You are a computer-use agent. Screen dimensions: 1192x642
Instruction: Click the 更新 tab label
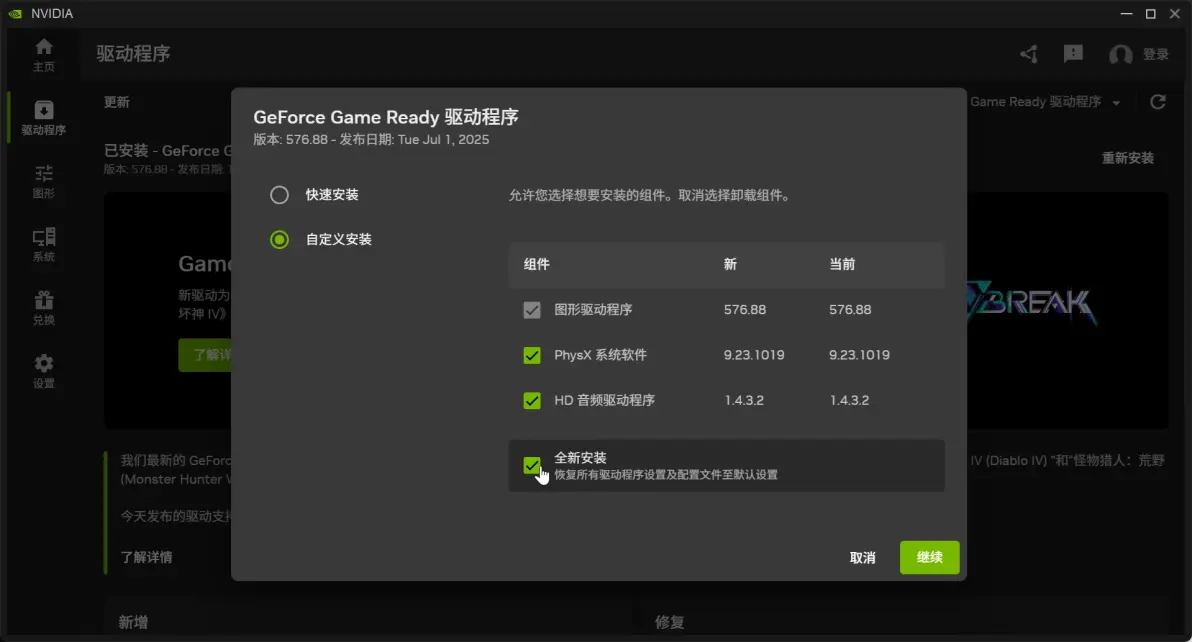tap(116, 102)
